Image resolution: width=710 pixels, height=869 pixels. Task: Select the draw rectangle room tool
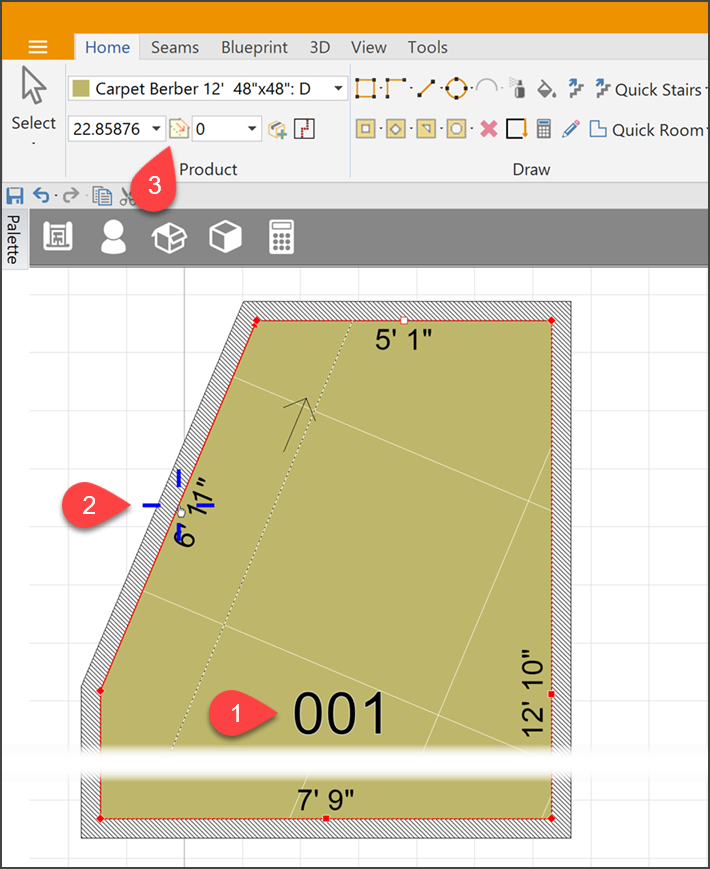365,88
